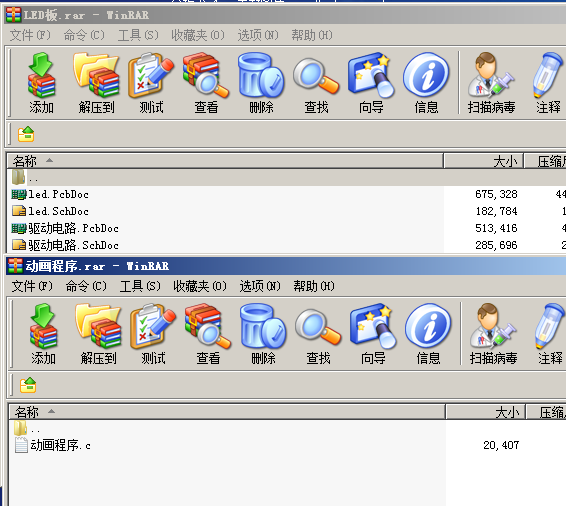Click size value 182,784
566x506 pixels.
click(496, 211)
